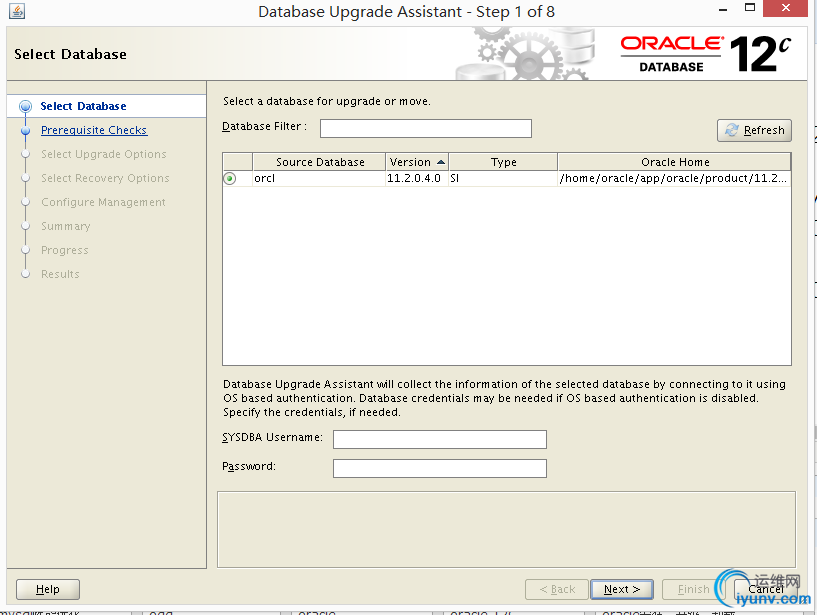The height and width of the screenshot is (615, 817).
Task: Click the Oracle Home path cell
Action: (x=675, y=178)
